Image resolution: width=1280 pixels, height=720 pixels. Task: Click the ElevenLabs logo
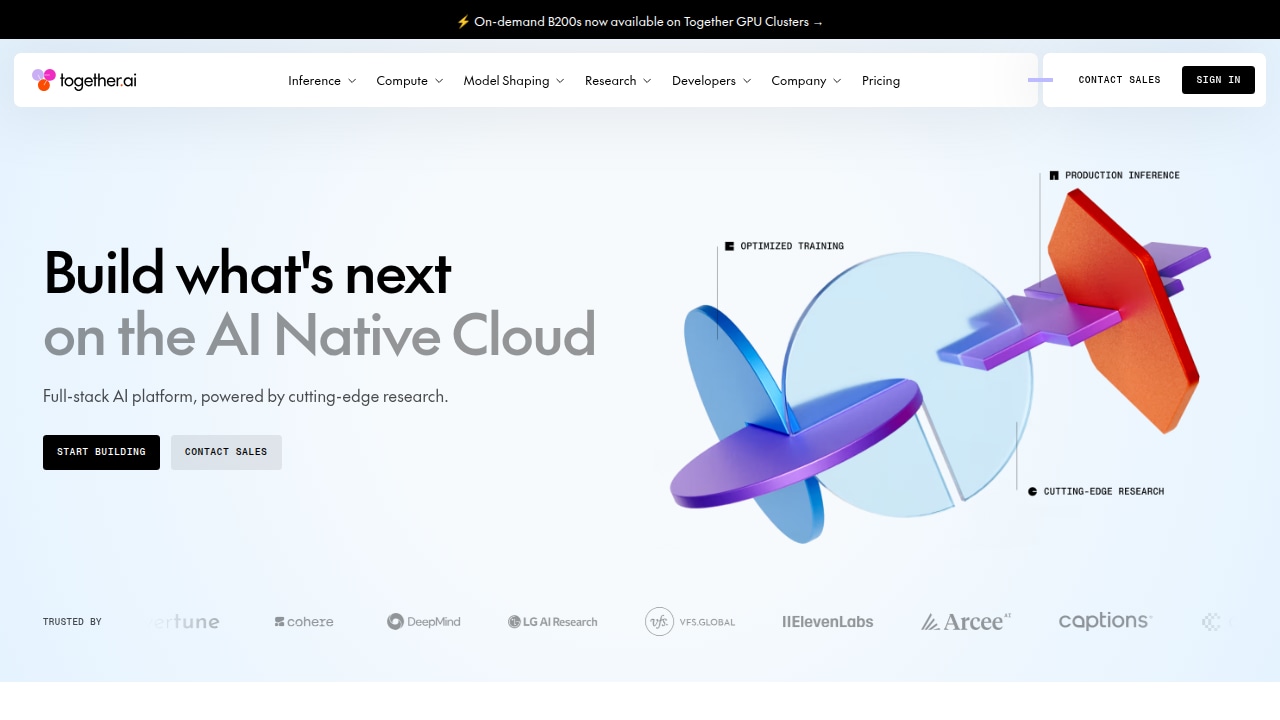click(x=828, y=622)
